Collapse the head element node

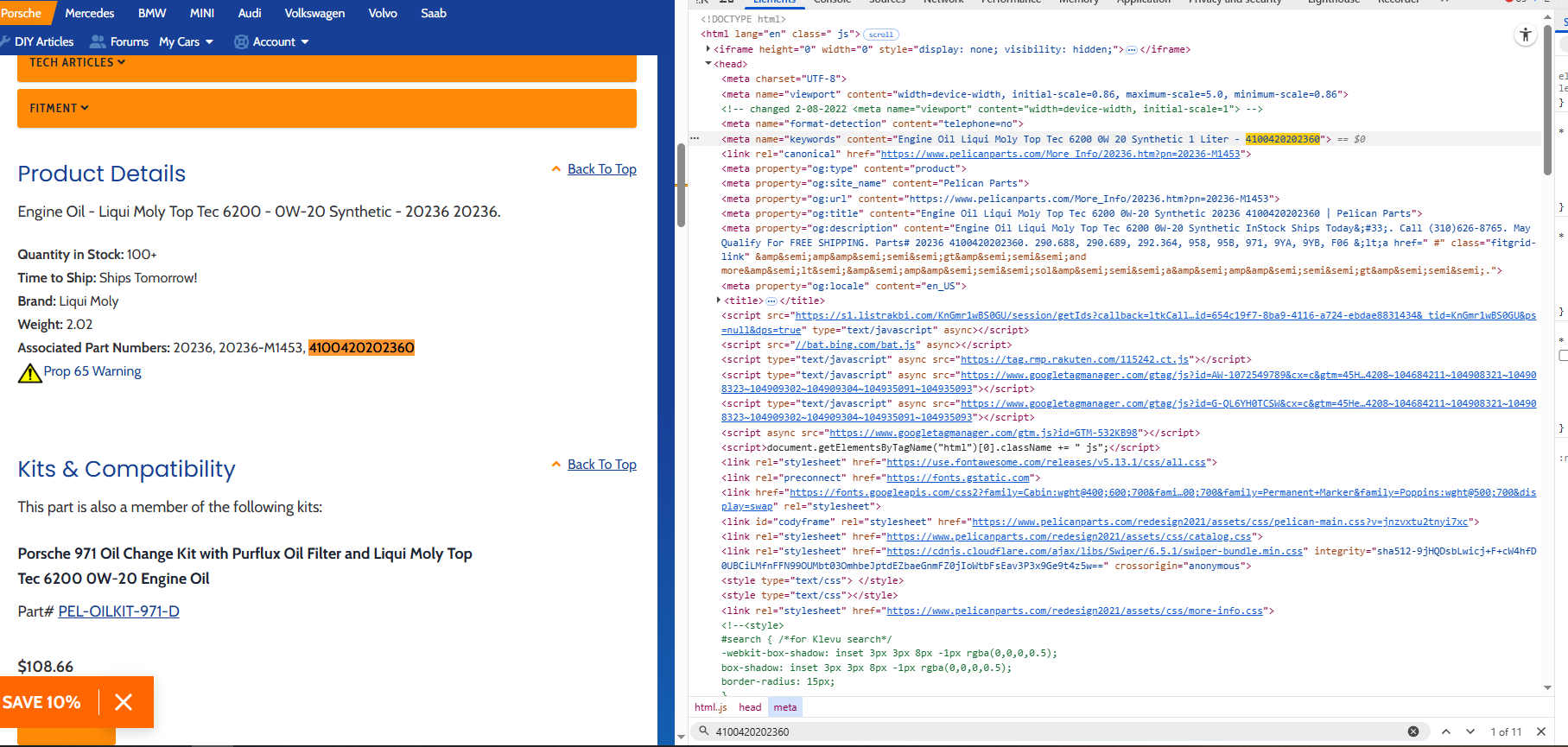pos(708,64)
